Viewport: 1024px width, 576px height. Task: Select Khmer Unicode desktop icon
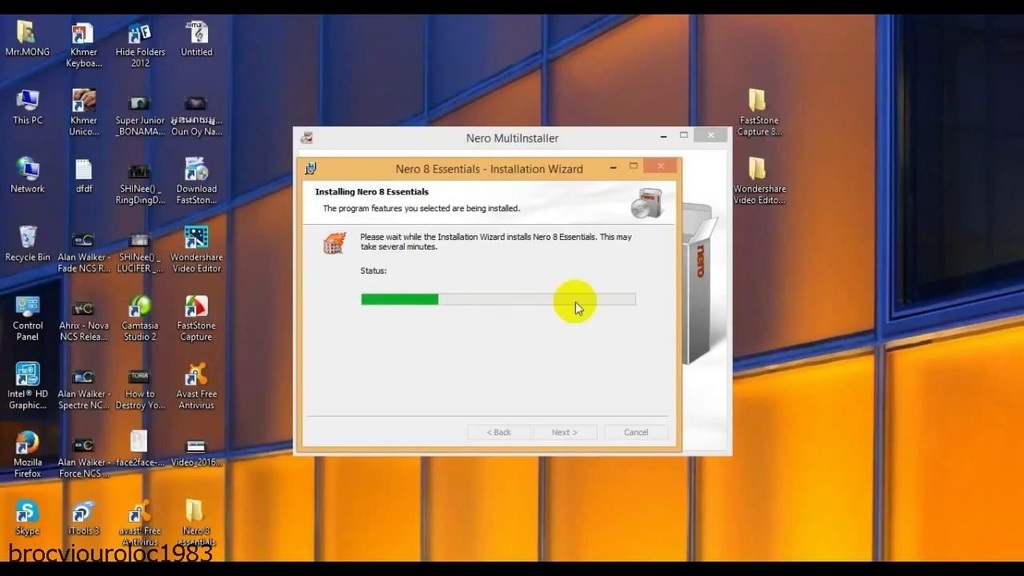[x=84, y=112]
